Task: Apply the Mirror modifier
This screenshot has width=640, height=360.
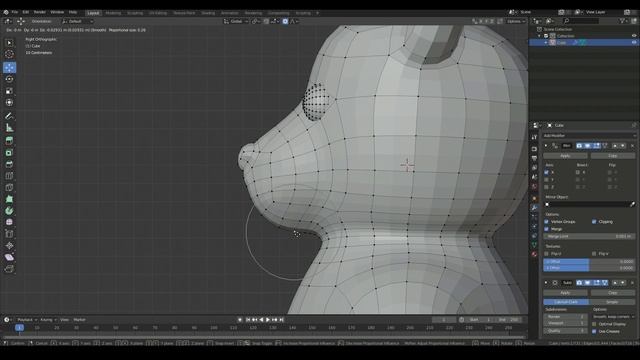Action: [x=565, y=156]
